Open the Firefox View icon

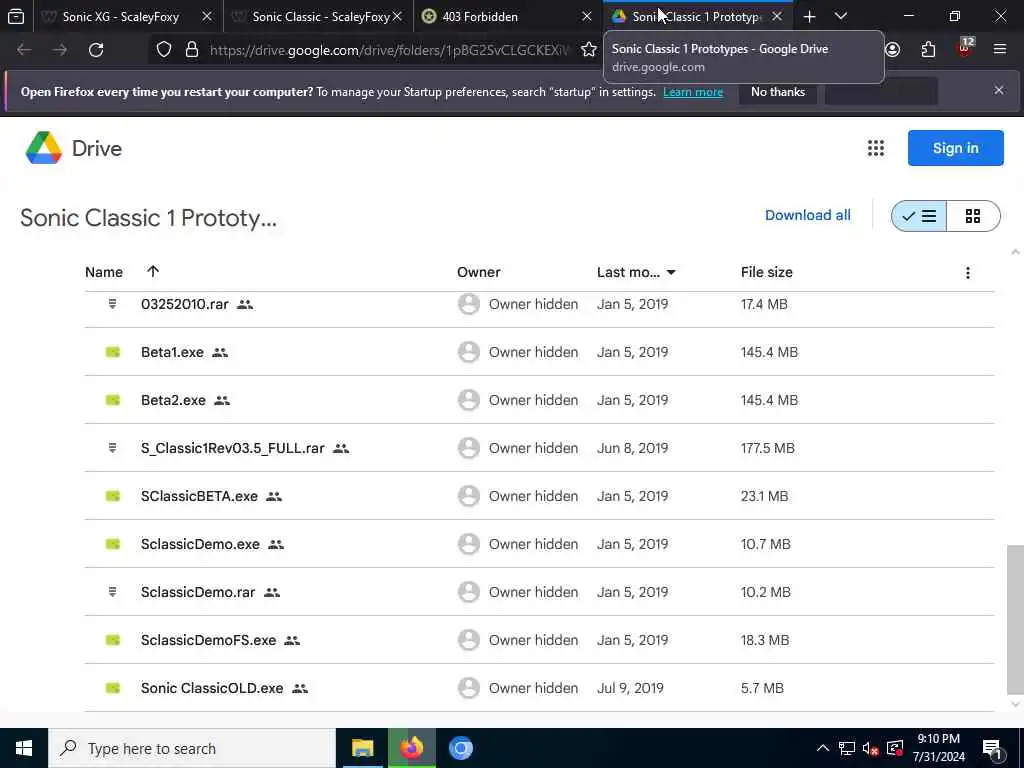16,17
